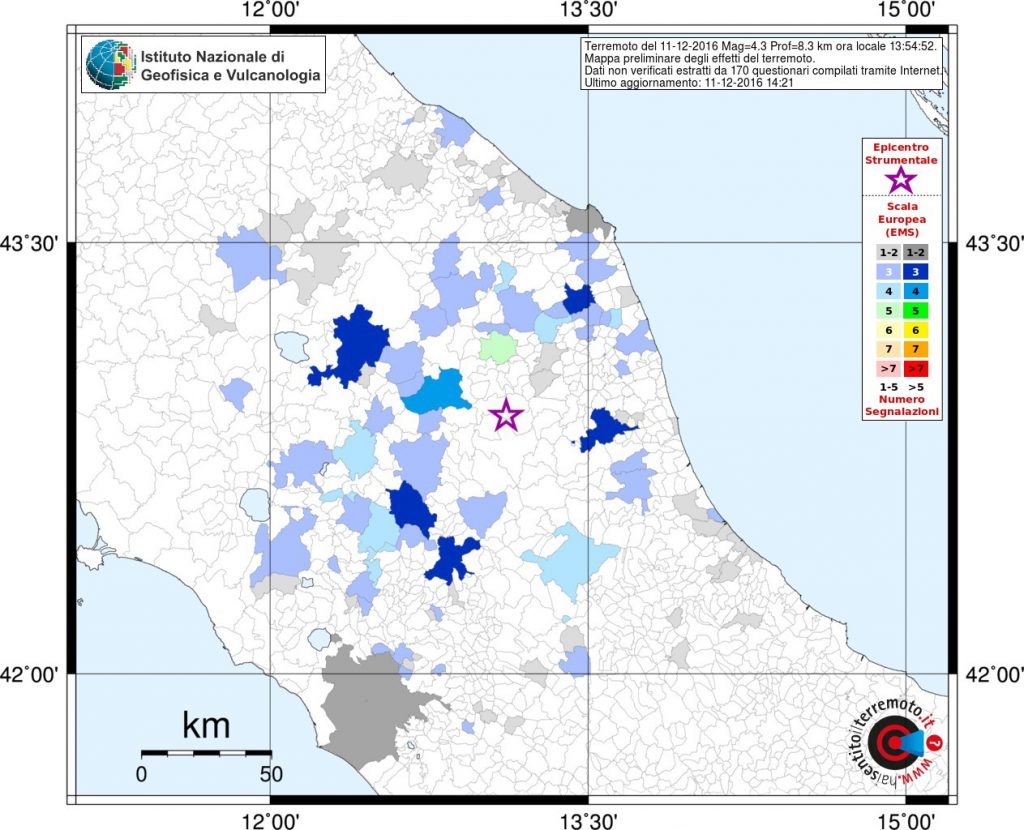Viewport: 1024px width, 830px height.
Task: Click the earthquake info text box
Action: click(761, 64)
